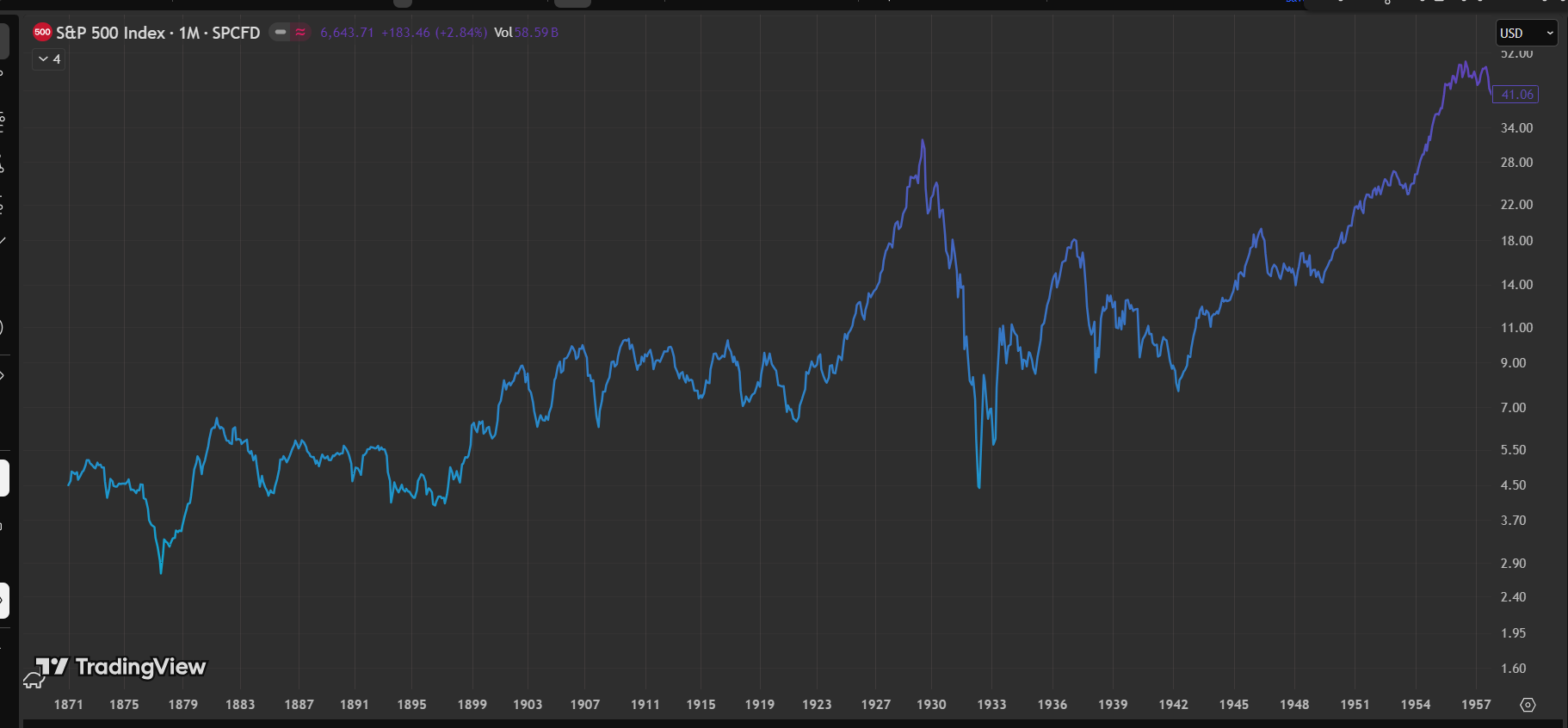Viewport: 1568px width, 728px height.
Task: Click the Vol 58.59 B reading
Action: (526, 33)
